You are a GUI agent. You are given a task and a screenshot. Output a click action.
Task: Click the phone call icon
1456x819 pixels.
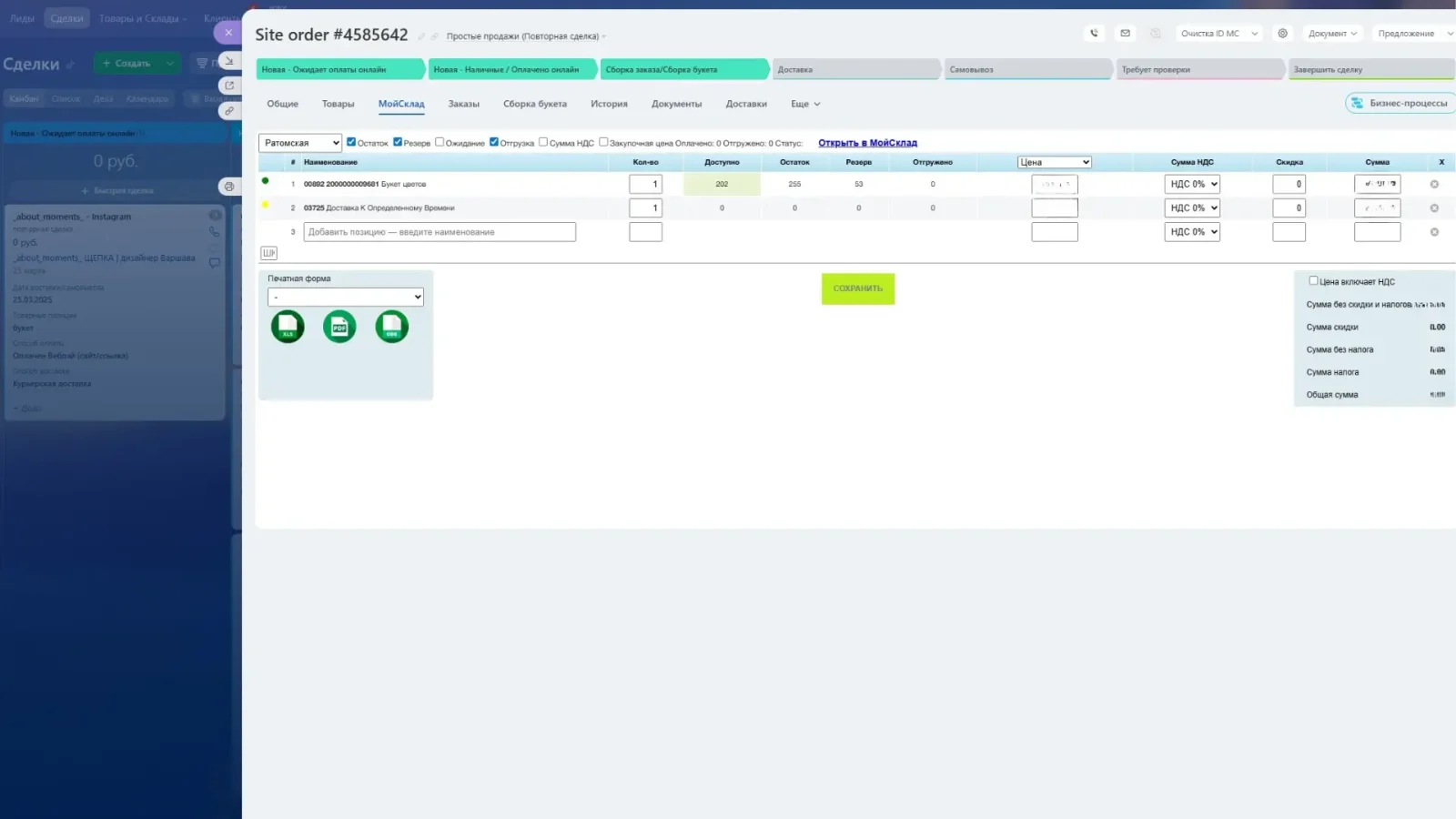(1094, 33)
